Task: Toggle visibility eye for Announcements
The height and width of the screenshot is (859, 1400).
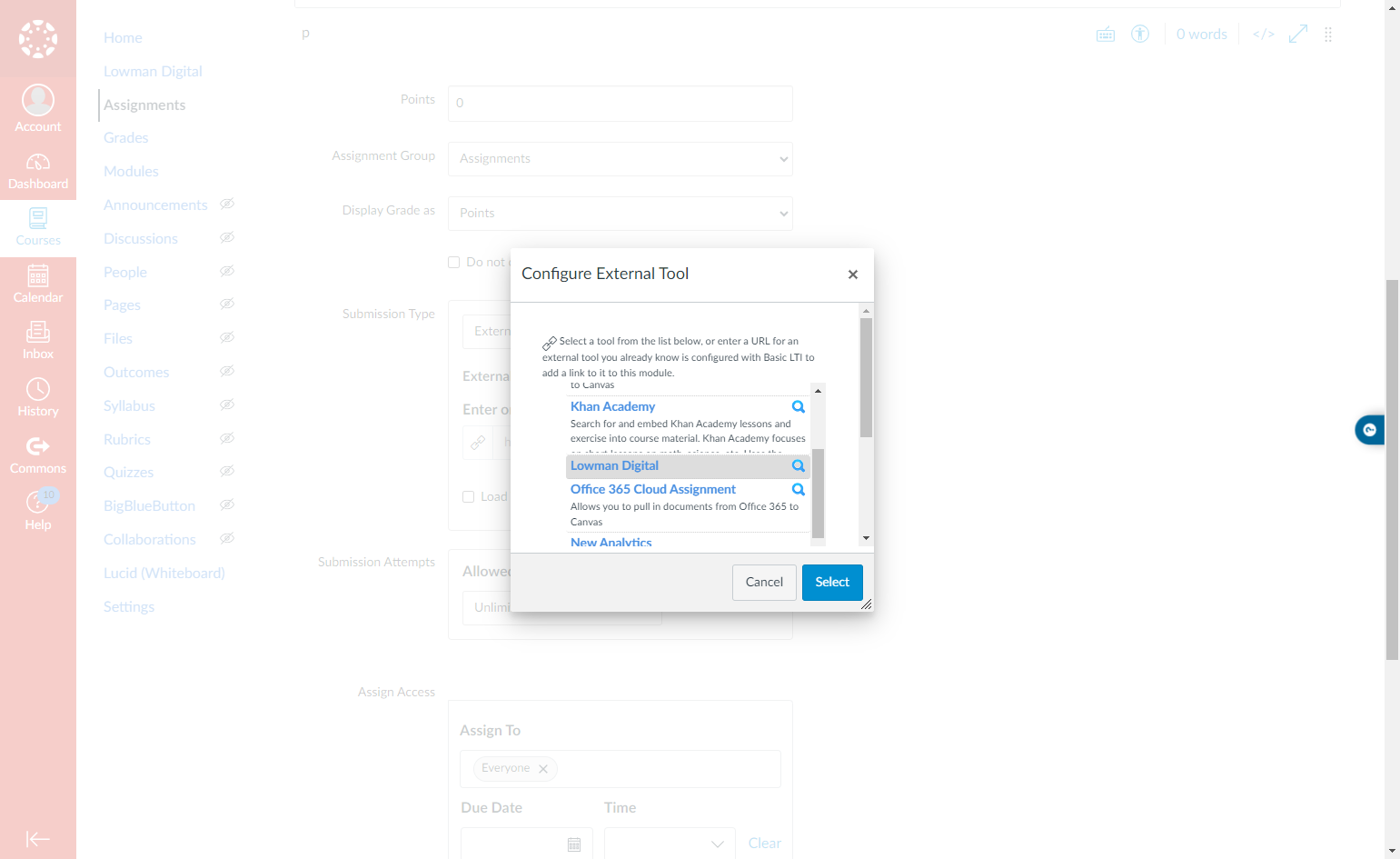Action: click(227, 205)
